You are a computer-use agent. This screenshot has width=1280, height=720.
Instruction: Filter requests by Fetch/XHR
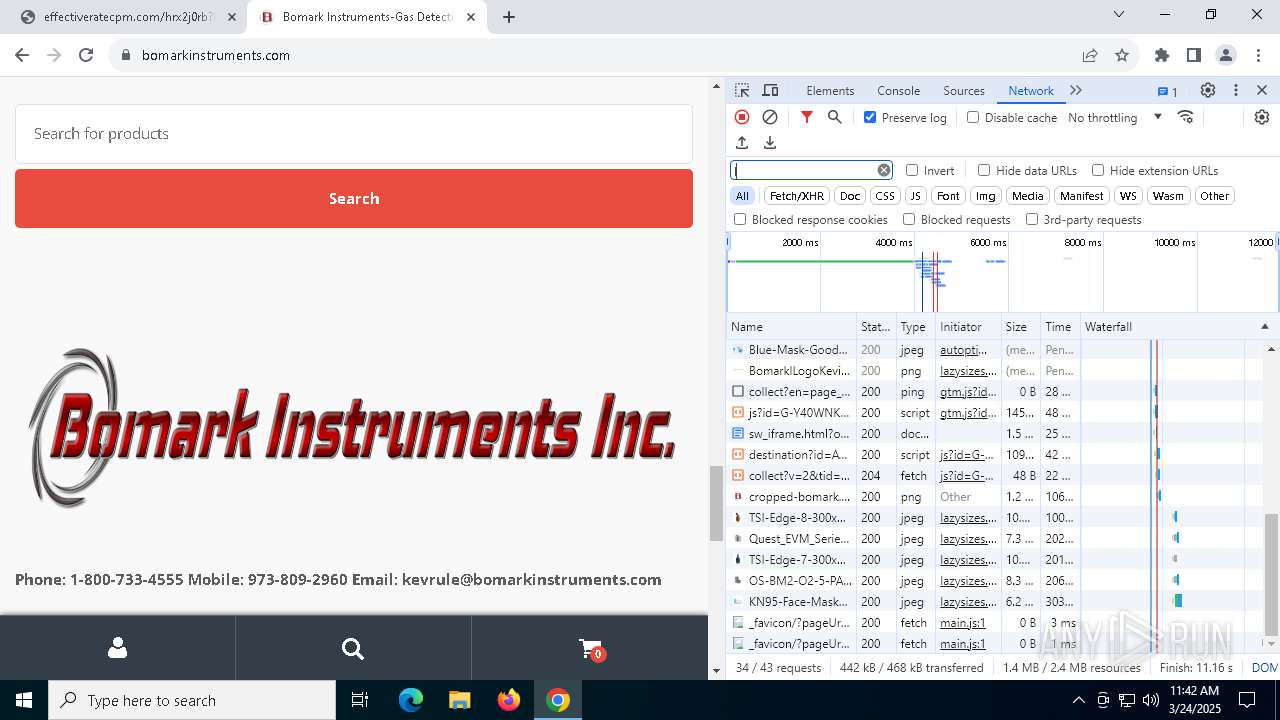click(797, 196)
